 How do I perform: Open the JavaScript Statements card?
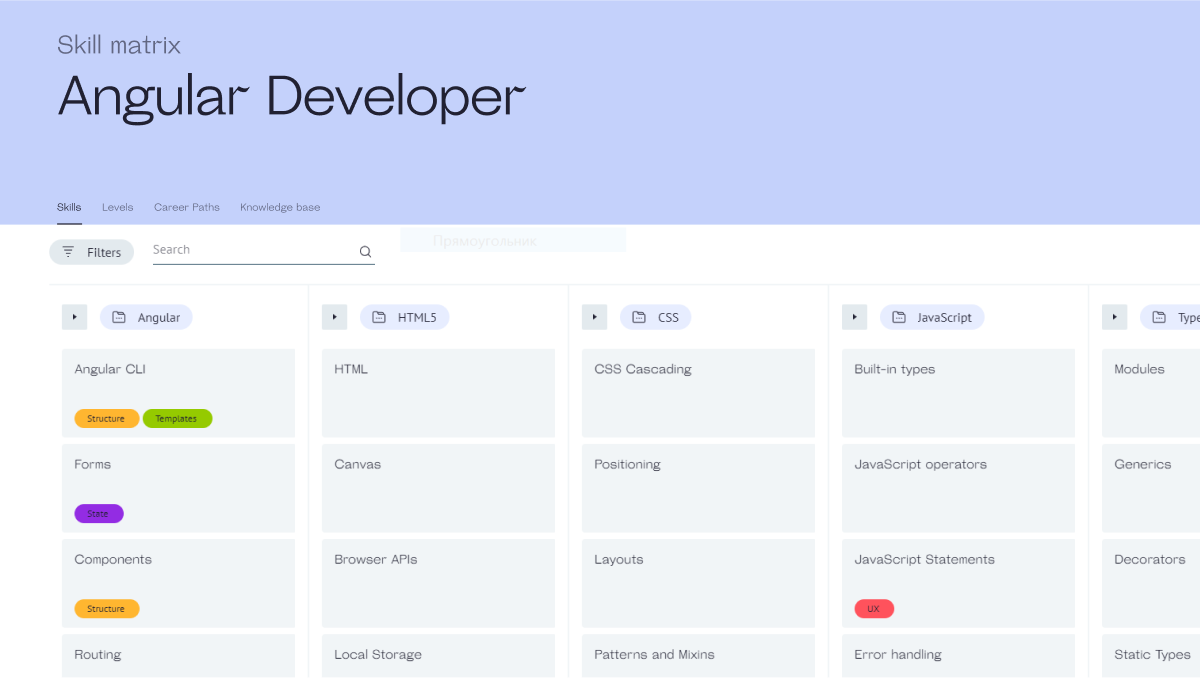[958, 583]
